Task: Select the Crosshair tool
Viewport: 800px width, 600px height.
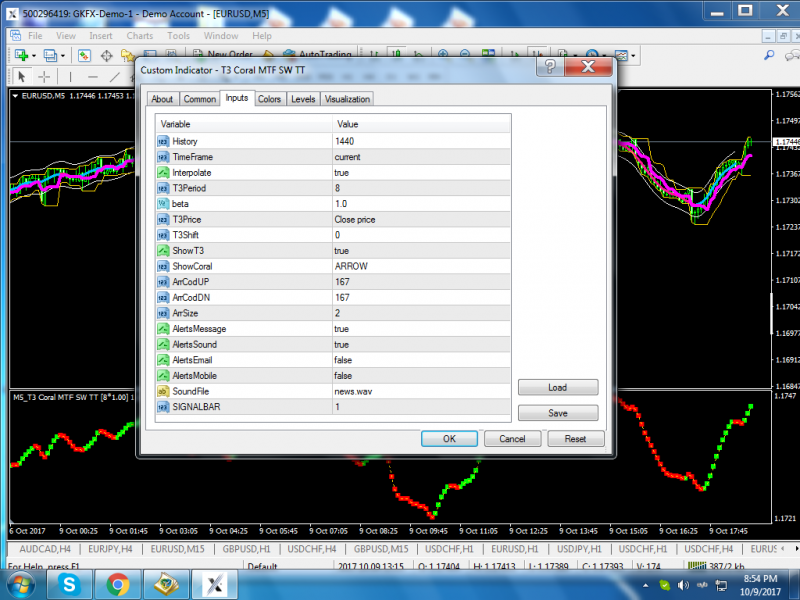Action: tap(44, 77)
